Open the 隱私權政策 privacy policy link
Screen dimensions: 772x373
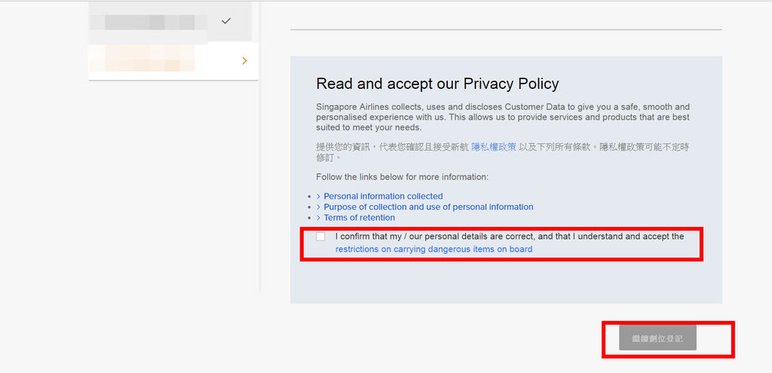click(494, 147)
